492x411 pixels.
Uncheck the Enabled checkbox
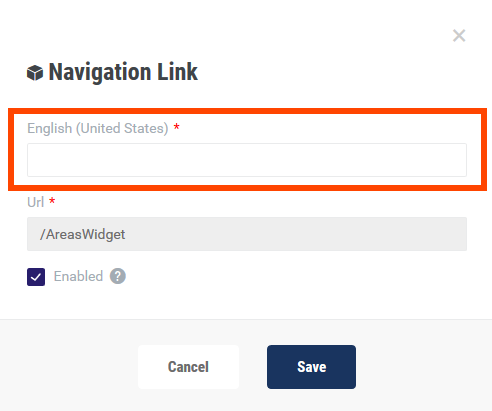point(36,277)
